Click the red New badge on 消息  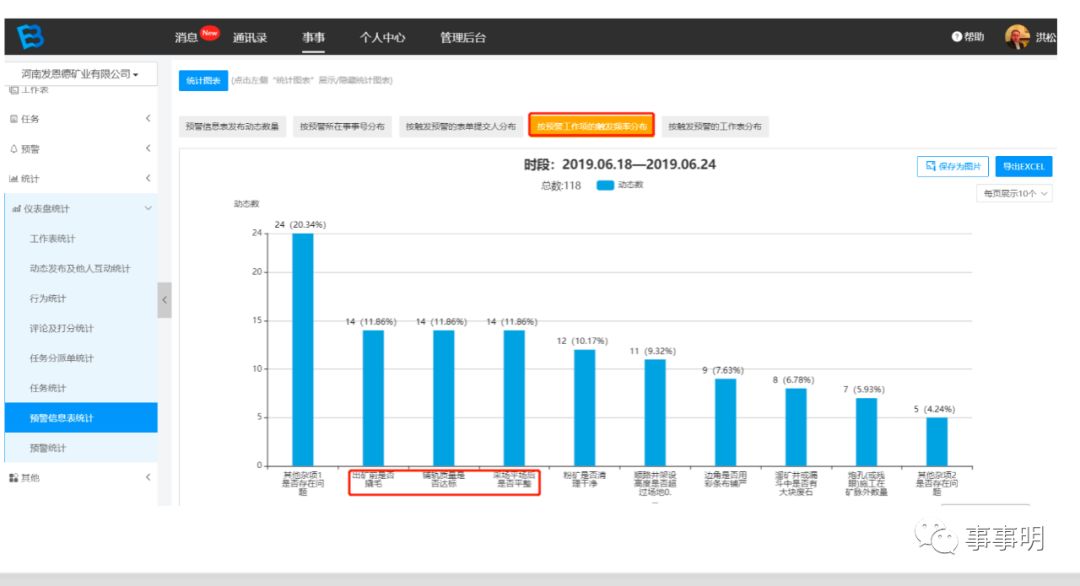[209, 32]
